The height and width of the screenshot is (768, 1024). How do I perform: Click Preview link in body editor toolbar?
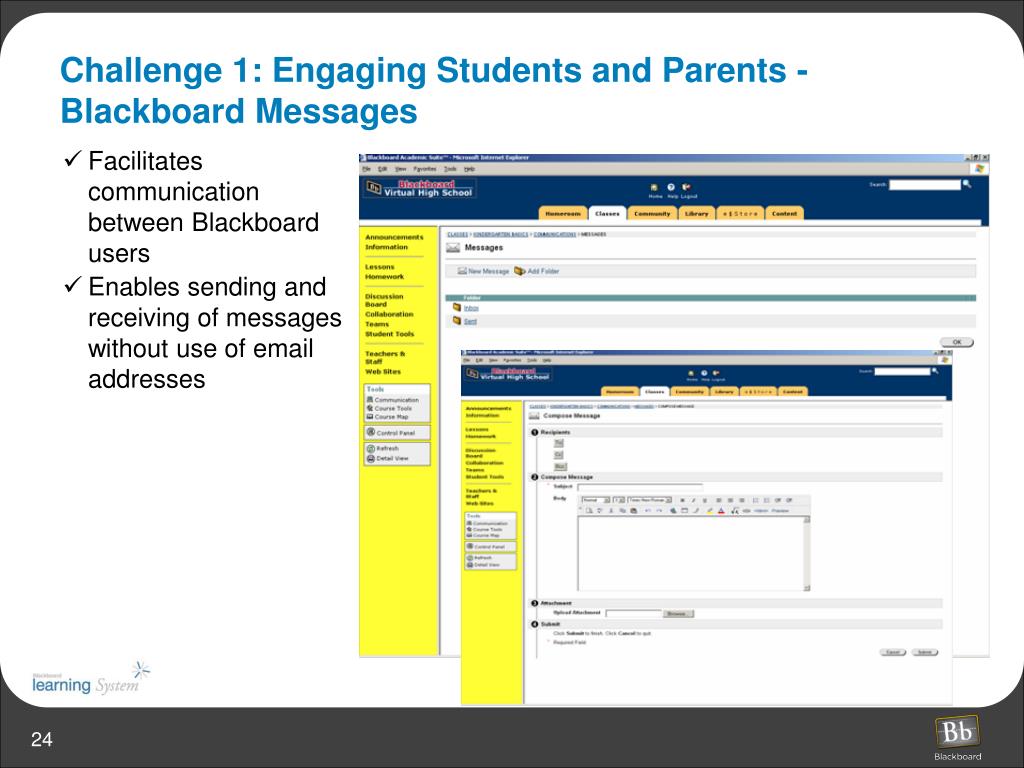coord(780,511)
